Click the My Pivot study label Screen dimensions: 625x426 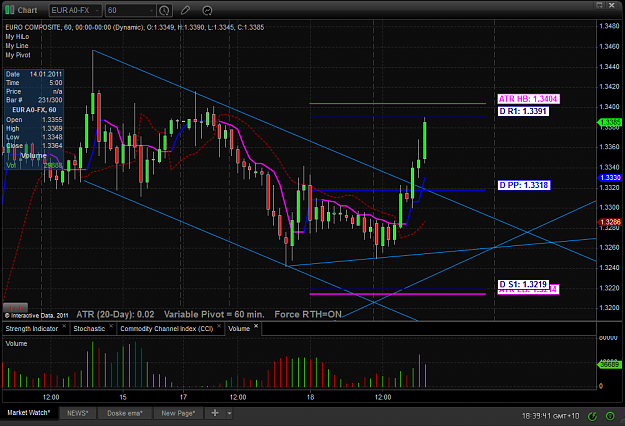tap(18, 55)
